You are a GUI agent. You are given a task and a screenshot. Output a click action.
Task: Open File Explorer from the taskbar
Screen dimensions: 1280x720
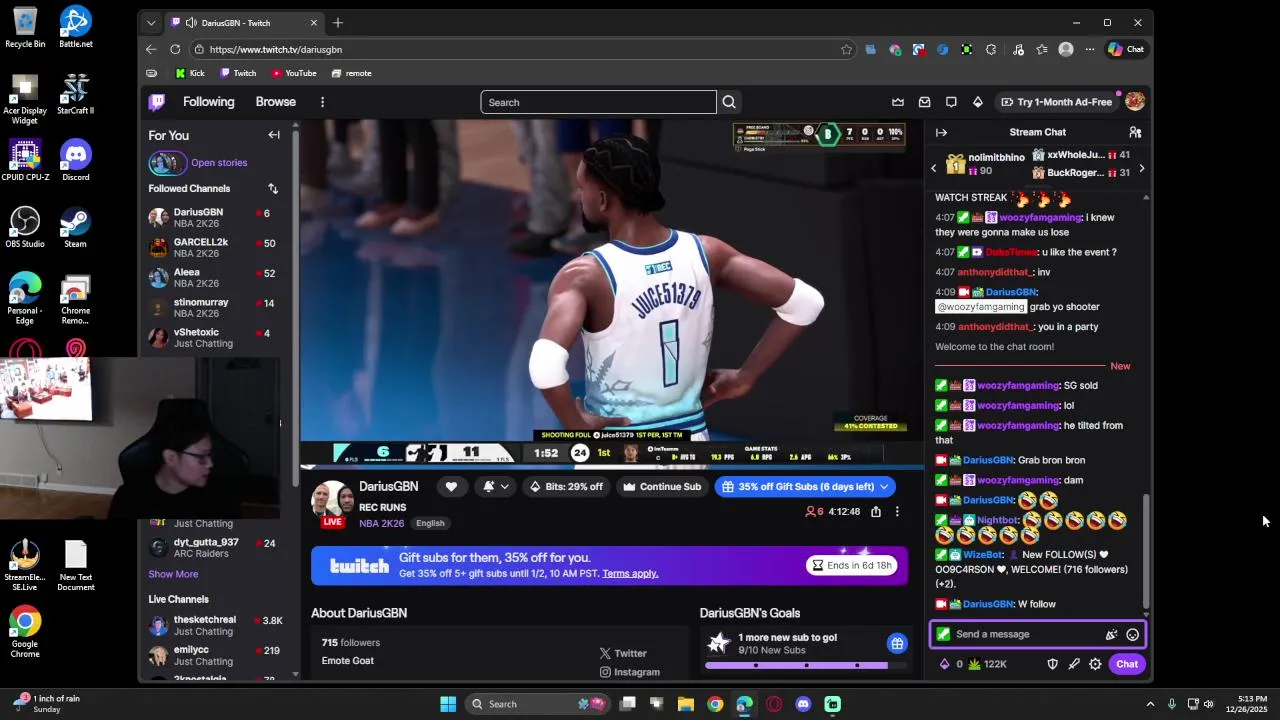(686, 704)
